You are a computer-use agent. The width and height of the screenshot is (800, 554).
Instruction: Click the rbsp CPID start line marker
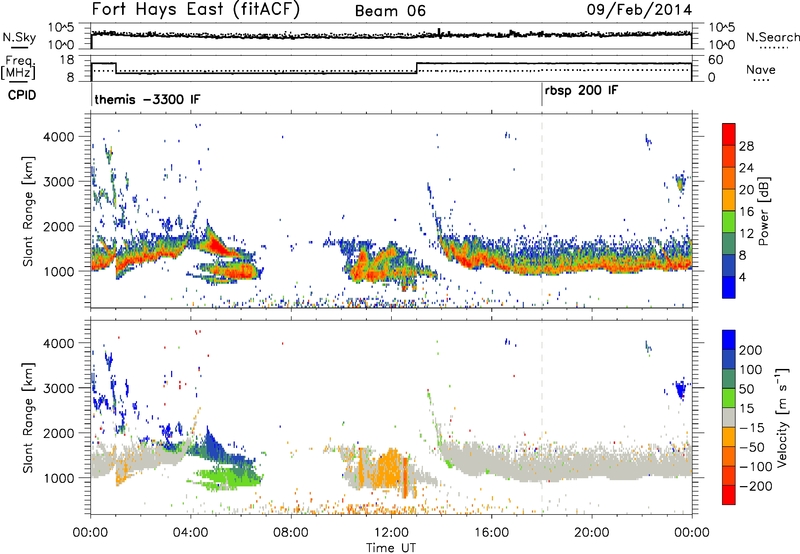542,94
